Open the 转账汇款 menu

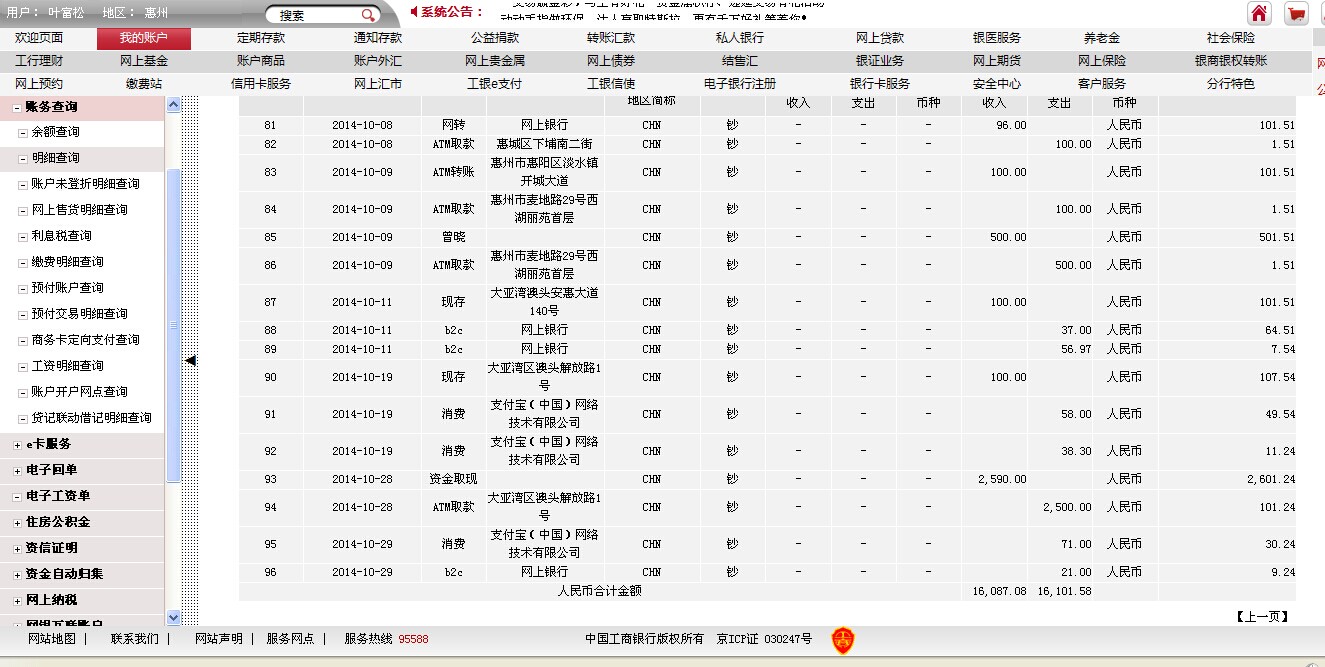(611, 38)
